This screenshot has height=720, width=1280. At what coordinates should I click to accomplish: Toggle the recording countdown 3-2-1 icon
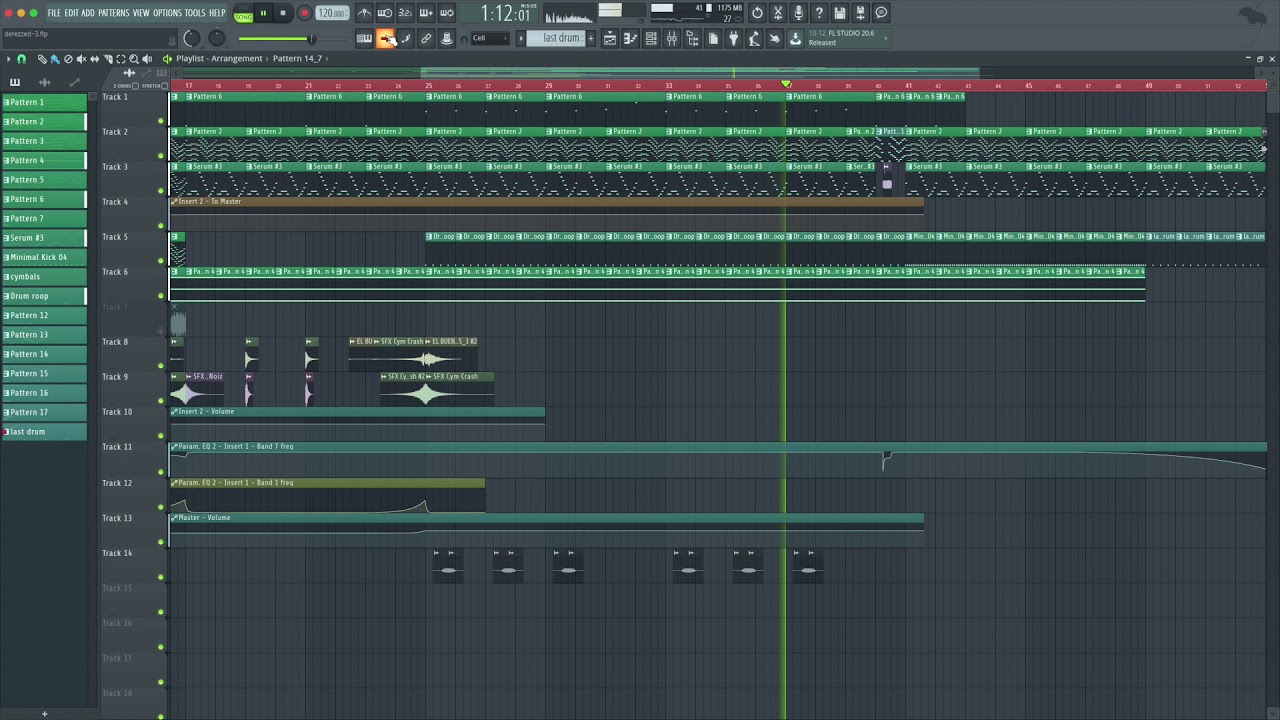(x=405, y=13)
